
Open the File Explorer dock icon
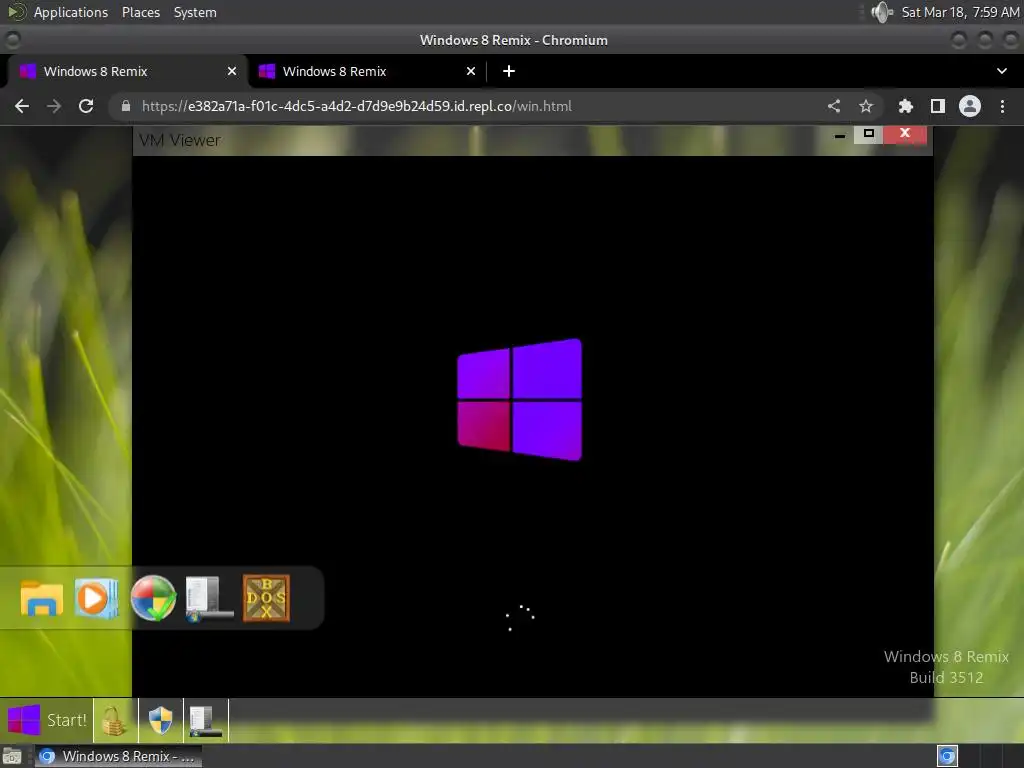42,598
